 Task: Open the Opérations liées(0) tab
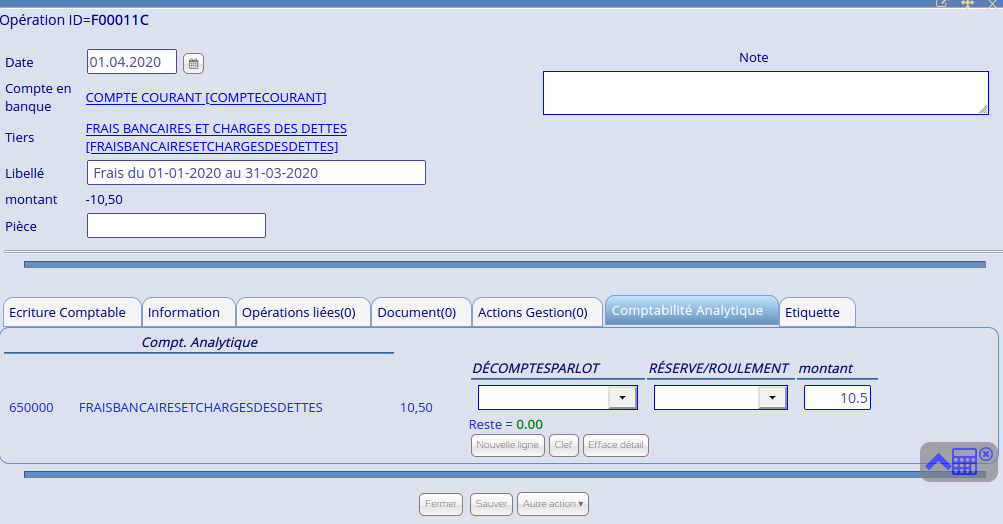299,312
